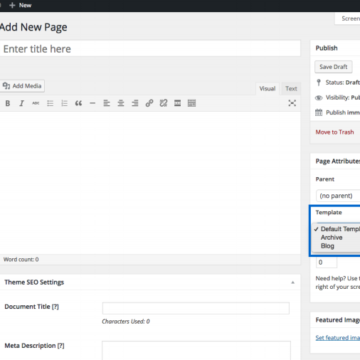This screenshot has height=360, width=360.
Task: Click the Publish calendar icon
Action: [319, 113]
